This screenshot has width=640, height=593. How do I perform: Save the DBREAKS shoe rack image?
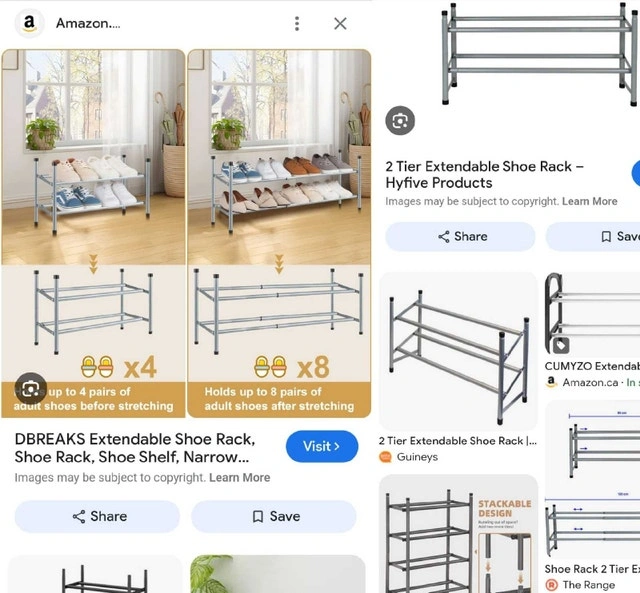click(x=273, y=516)
